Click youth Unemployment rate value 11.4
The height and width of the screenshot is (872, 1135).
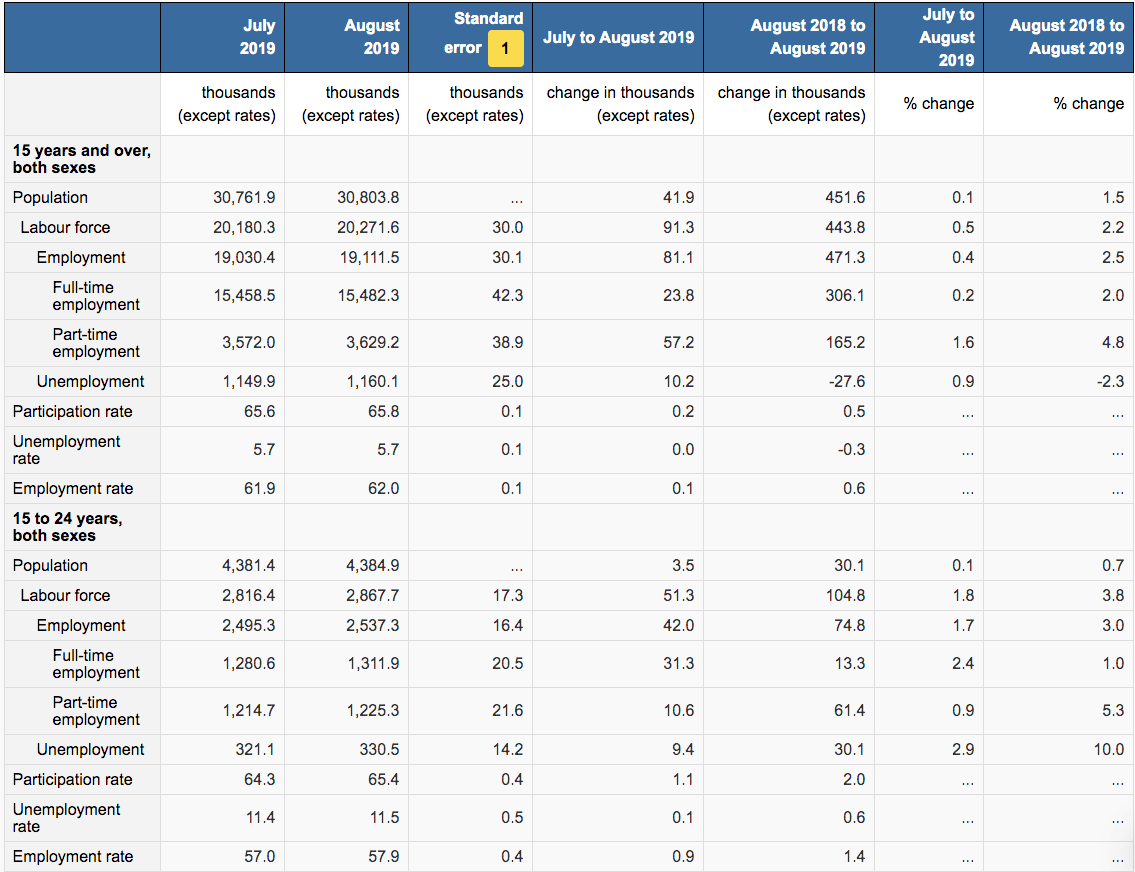point(260,818)
